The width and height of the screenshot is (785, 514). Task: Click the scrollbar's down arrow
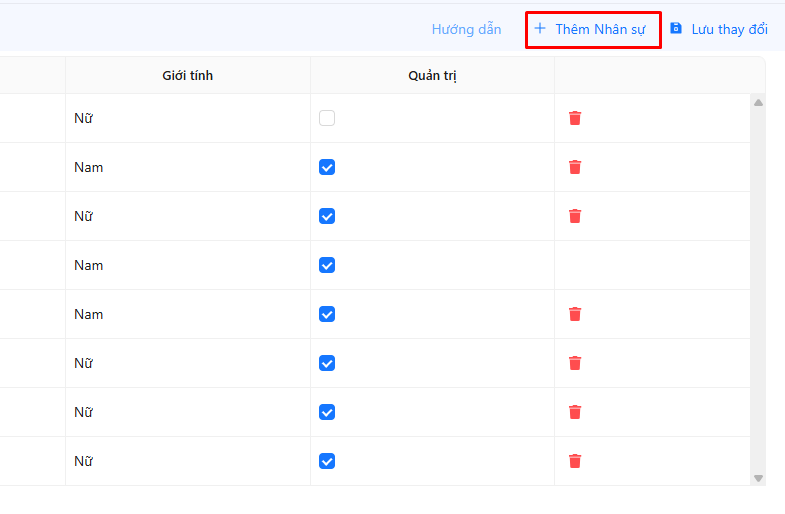[x=758, y=478]
